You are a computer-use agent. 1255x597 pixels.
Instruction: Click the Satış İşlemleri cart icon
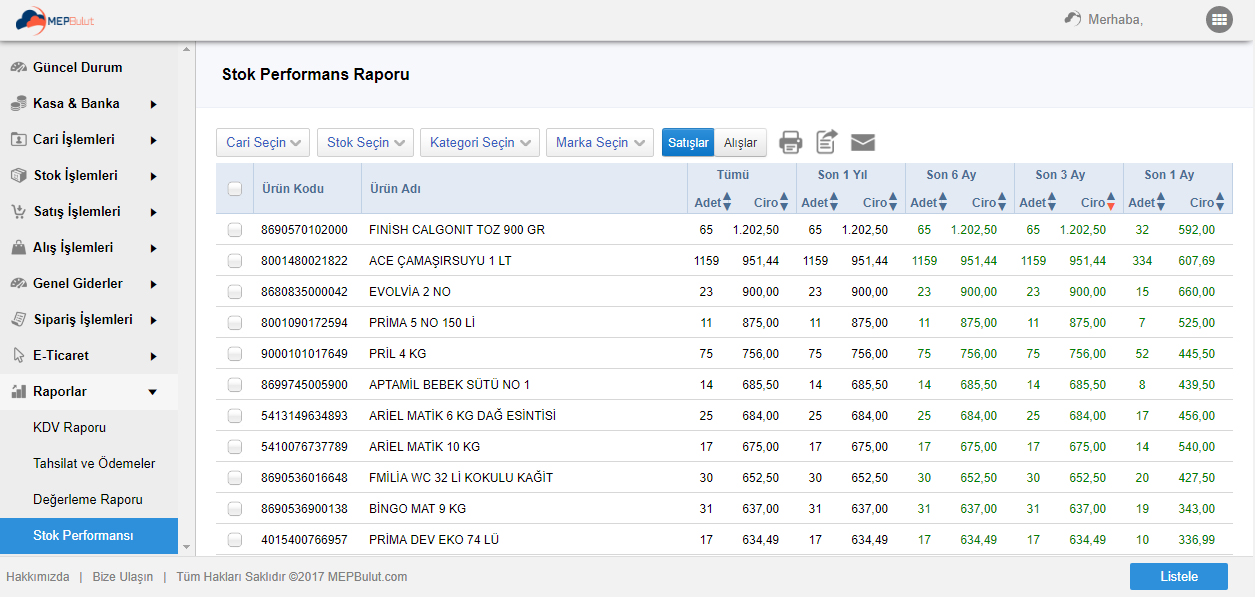(18, 212)
